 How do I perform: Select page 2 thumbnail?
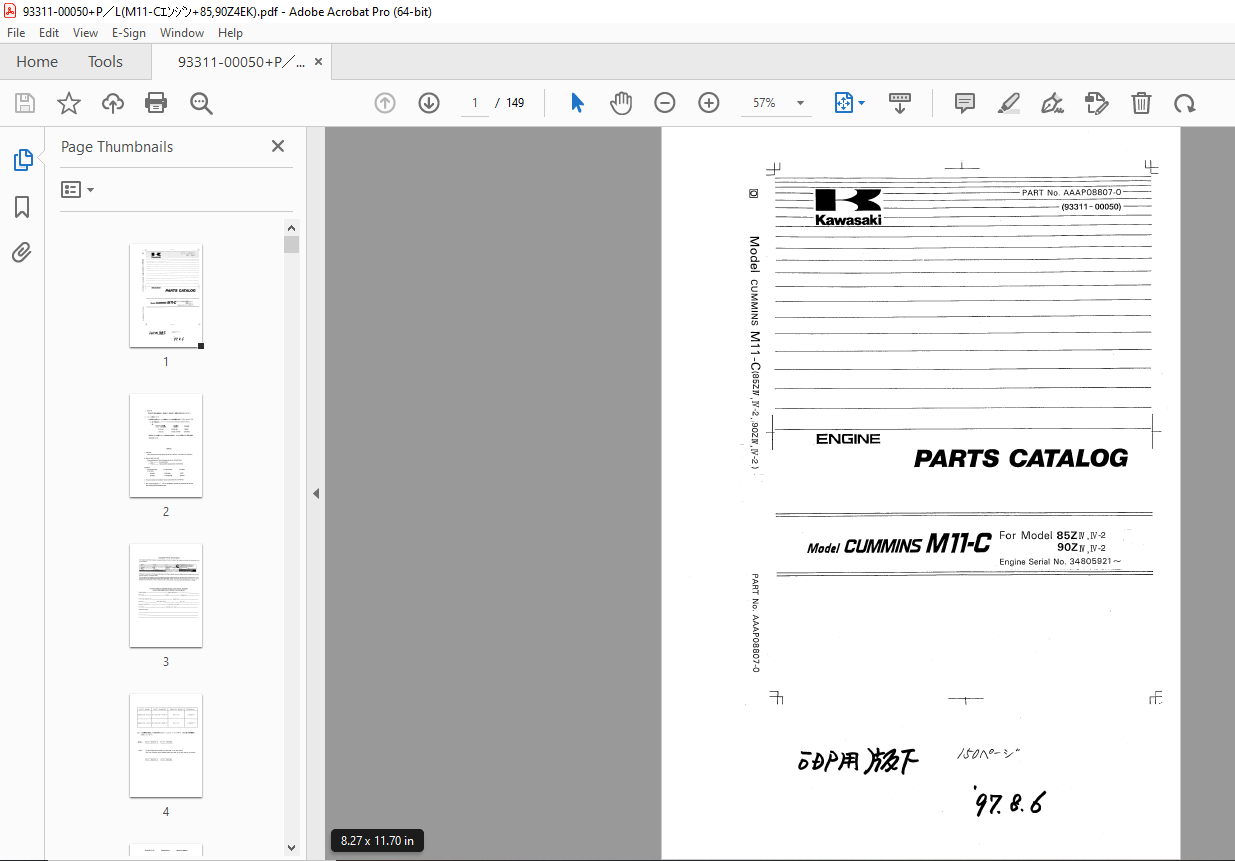166,446
